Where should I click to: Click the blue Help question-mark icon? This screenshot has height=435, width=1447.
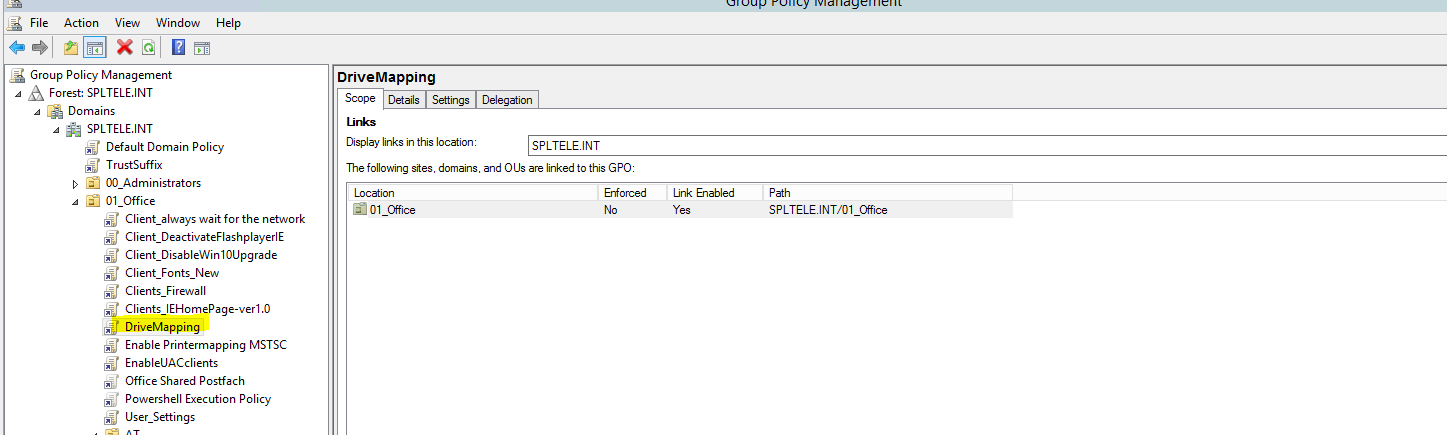click(178, 47)
